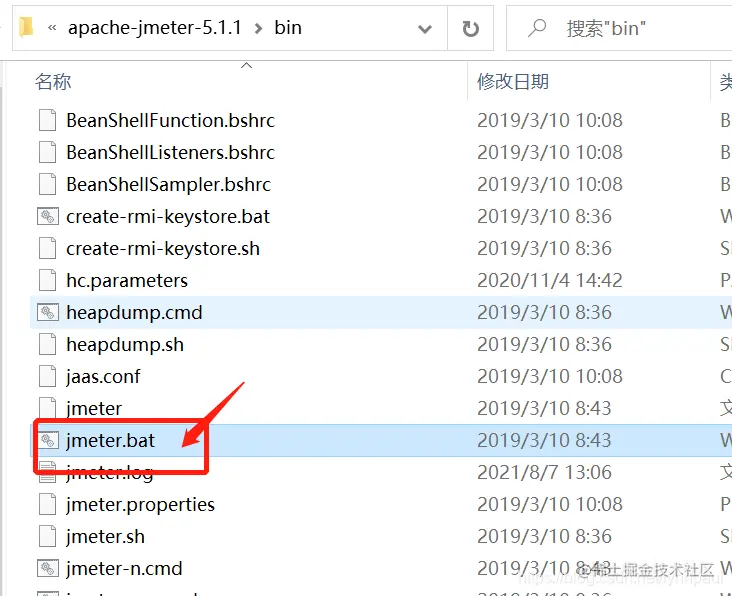732x596 pixels.
Task: Expand the apache-jmeter-5.1.1 breadcrumb chevron
Action: [x=258, y=28]
